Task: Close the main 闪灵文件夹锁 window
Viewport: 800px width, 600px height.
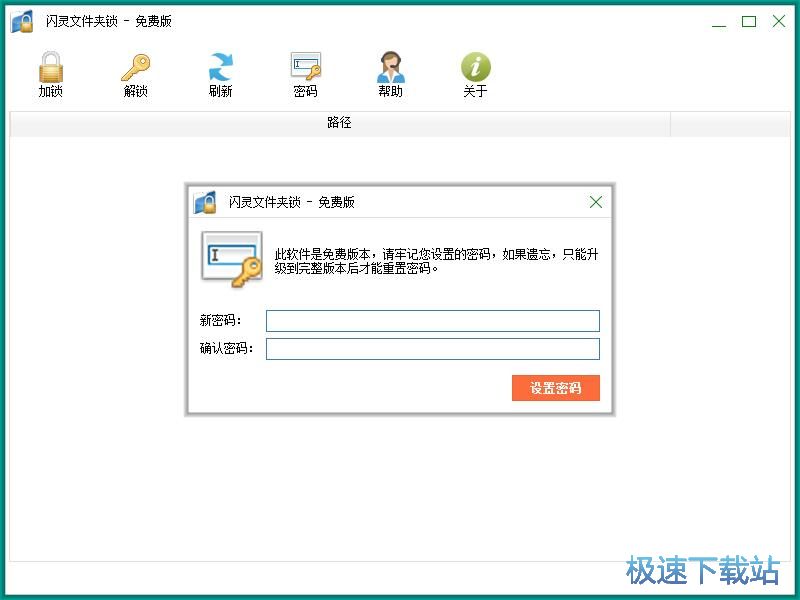Action: pos(779,21)
